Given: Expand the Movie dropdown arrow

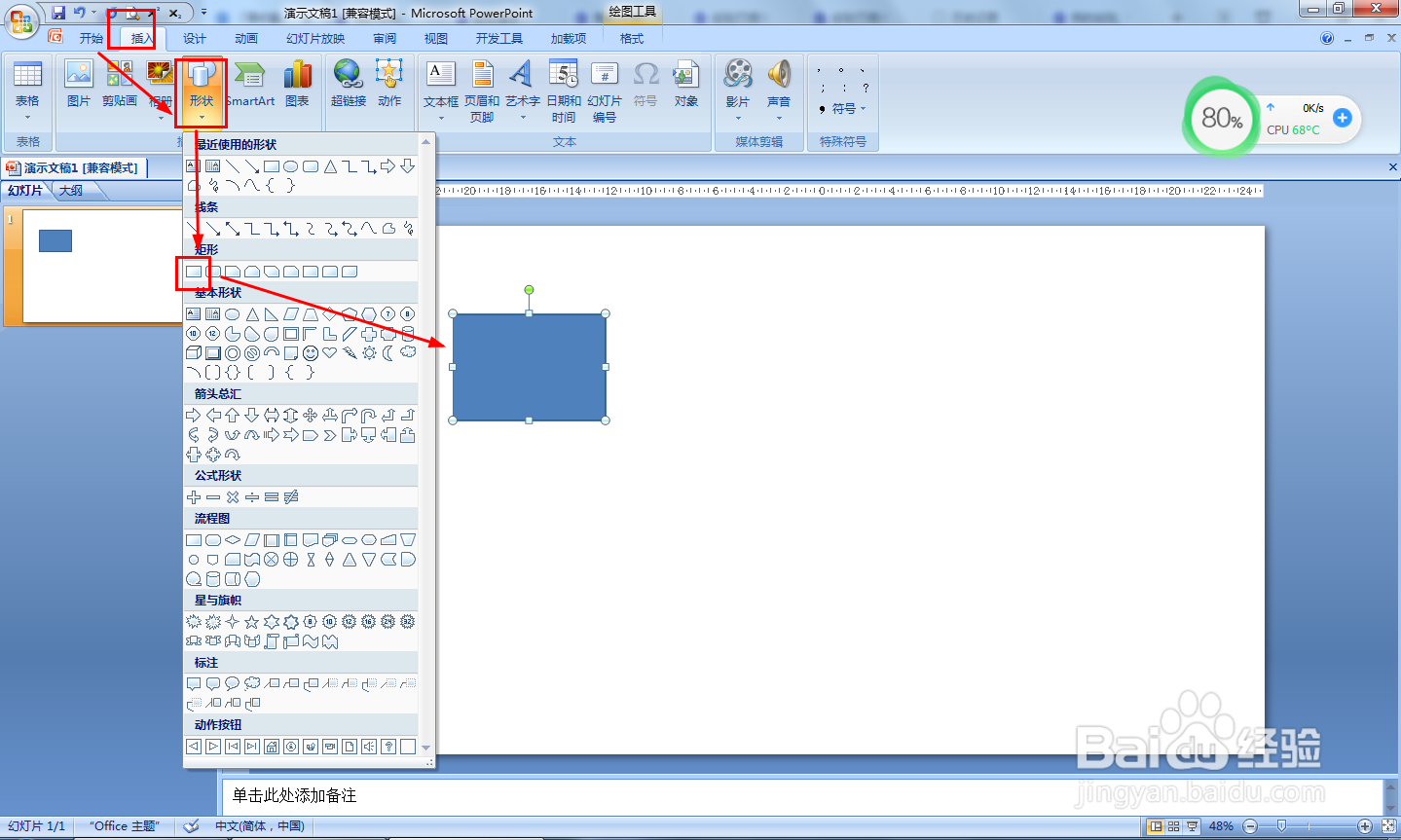Looking at the screenshot, I should pos(738,118).
